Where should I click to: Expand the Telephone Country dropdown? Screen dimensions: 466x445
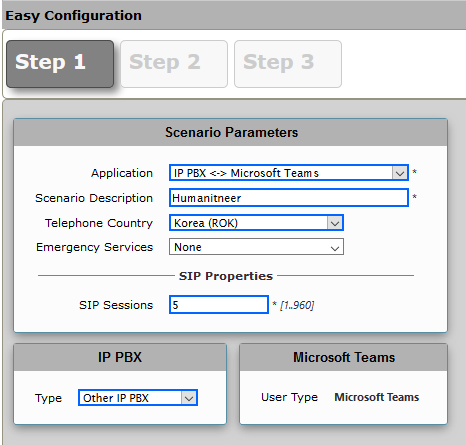tap(256, 223)
